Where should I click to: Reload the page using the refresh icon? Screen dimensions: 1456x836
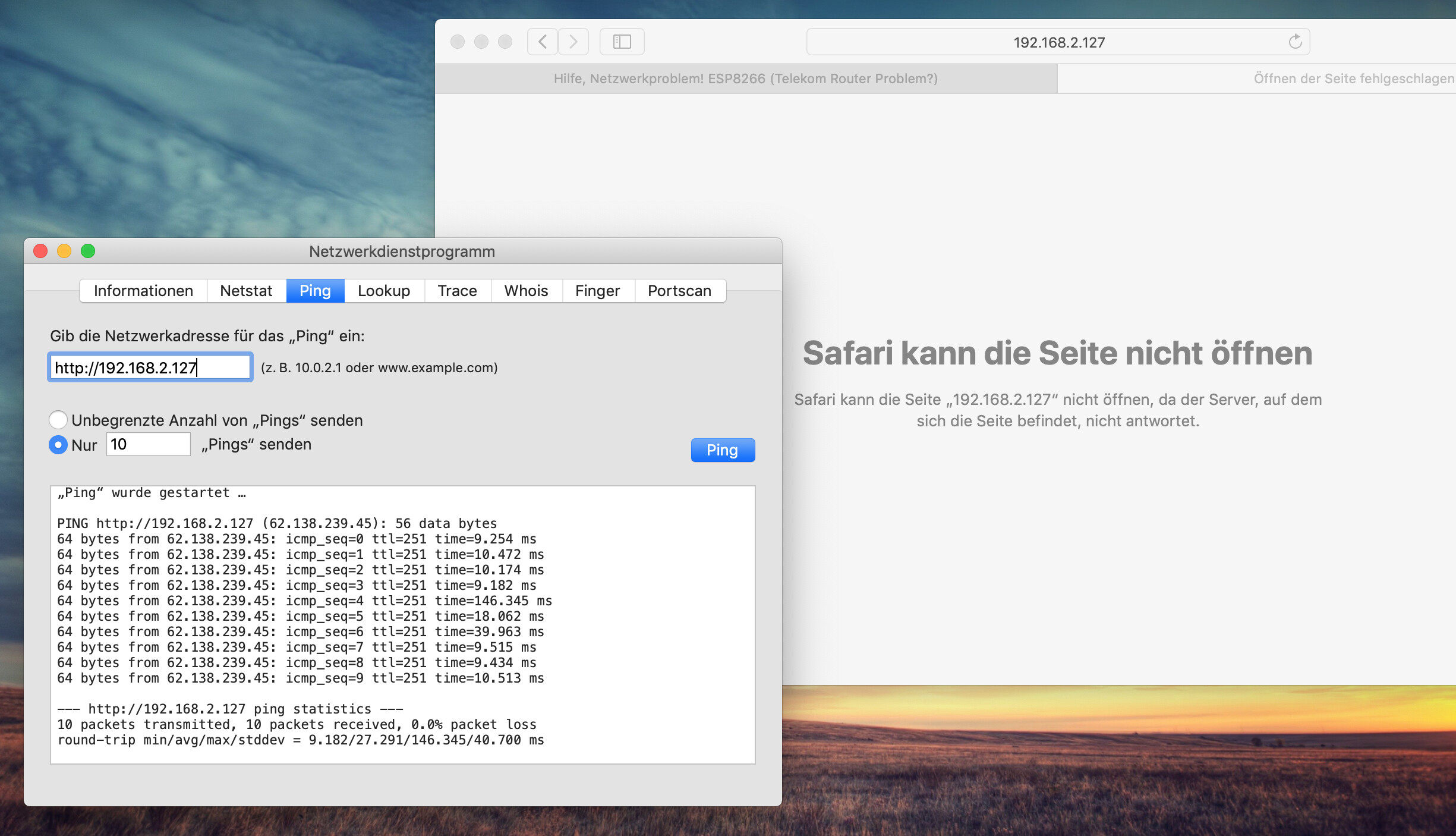1296,42
